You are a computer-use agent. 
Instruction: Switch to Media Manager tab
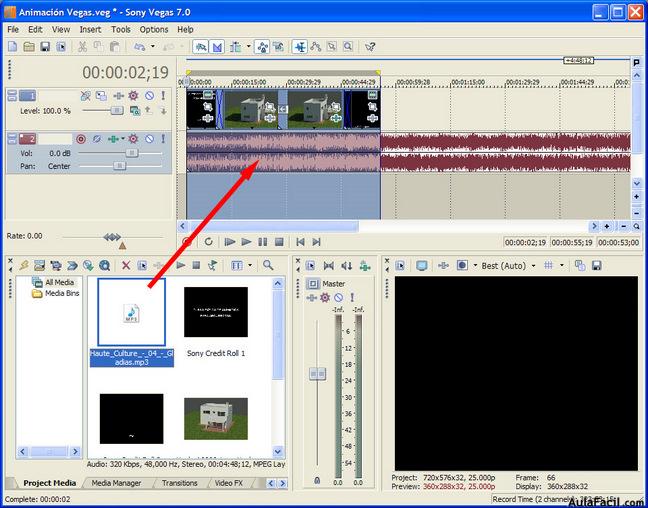(116, 483)
